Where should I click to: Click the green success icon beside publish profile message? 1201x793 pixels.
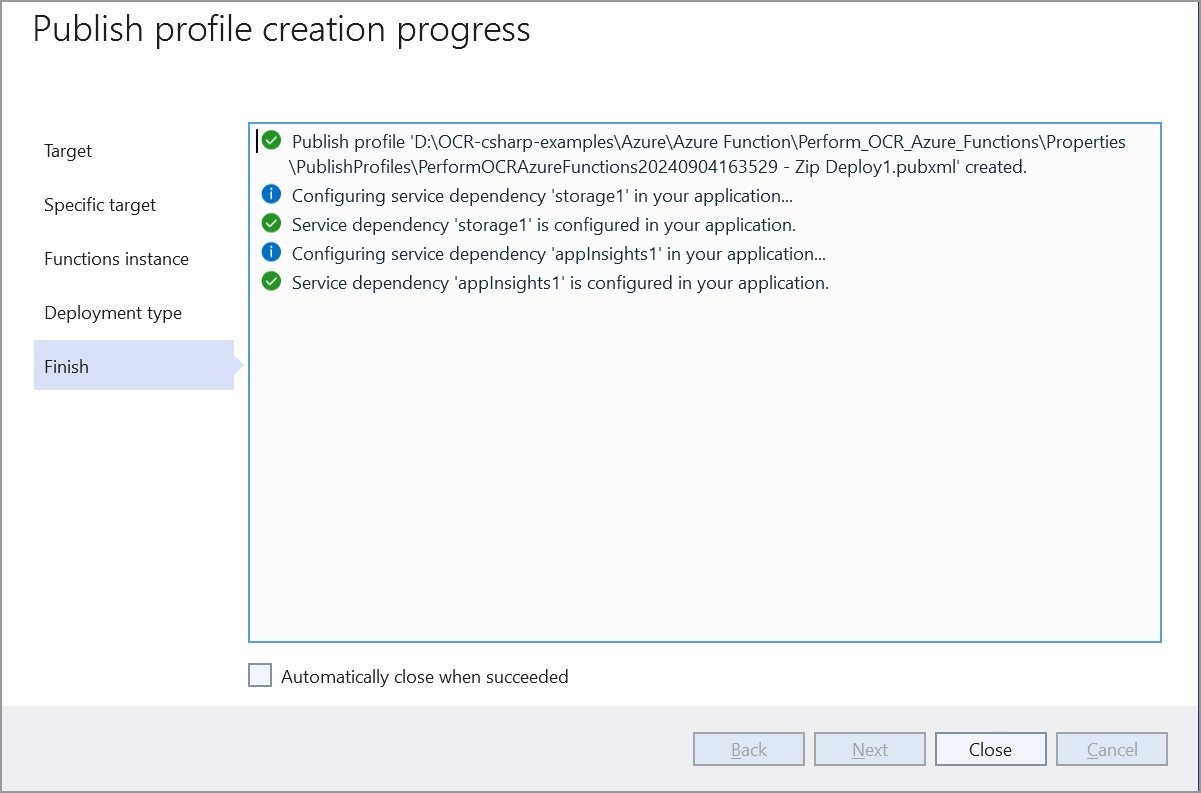pyautogui.click(x=271, y=140)
